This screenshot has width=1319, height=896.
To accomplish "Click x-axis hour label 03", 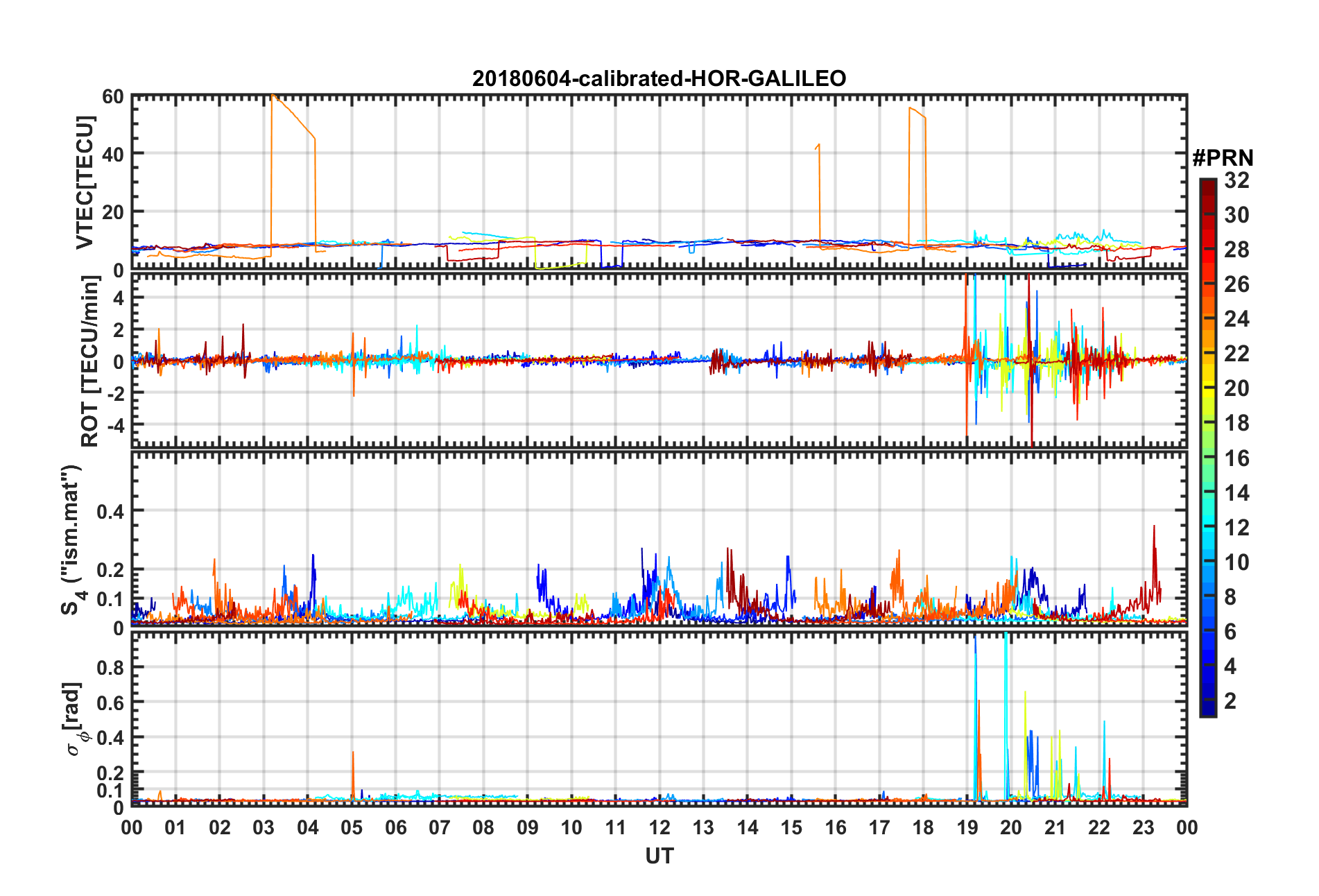I will (x=264, y=827).
